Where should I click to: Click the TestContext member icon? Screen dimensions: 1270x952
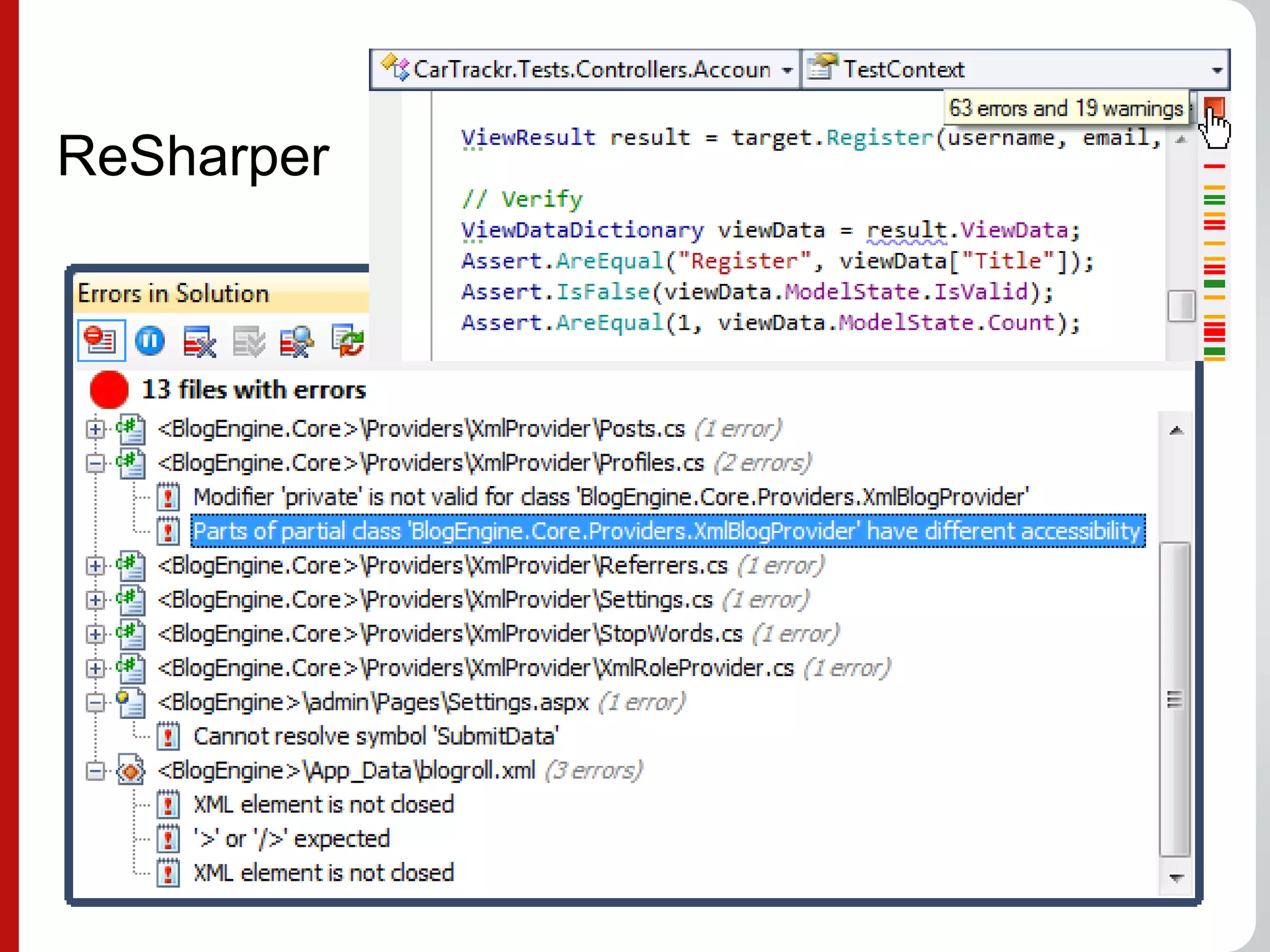(822, 68)
